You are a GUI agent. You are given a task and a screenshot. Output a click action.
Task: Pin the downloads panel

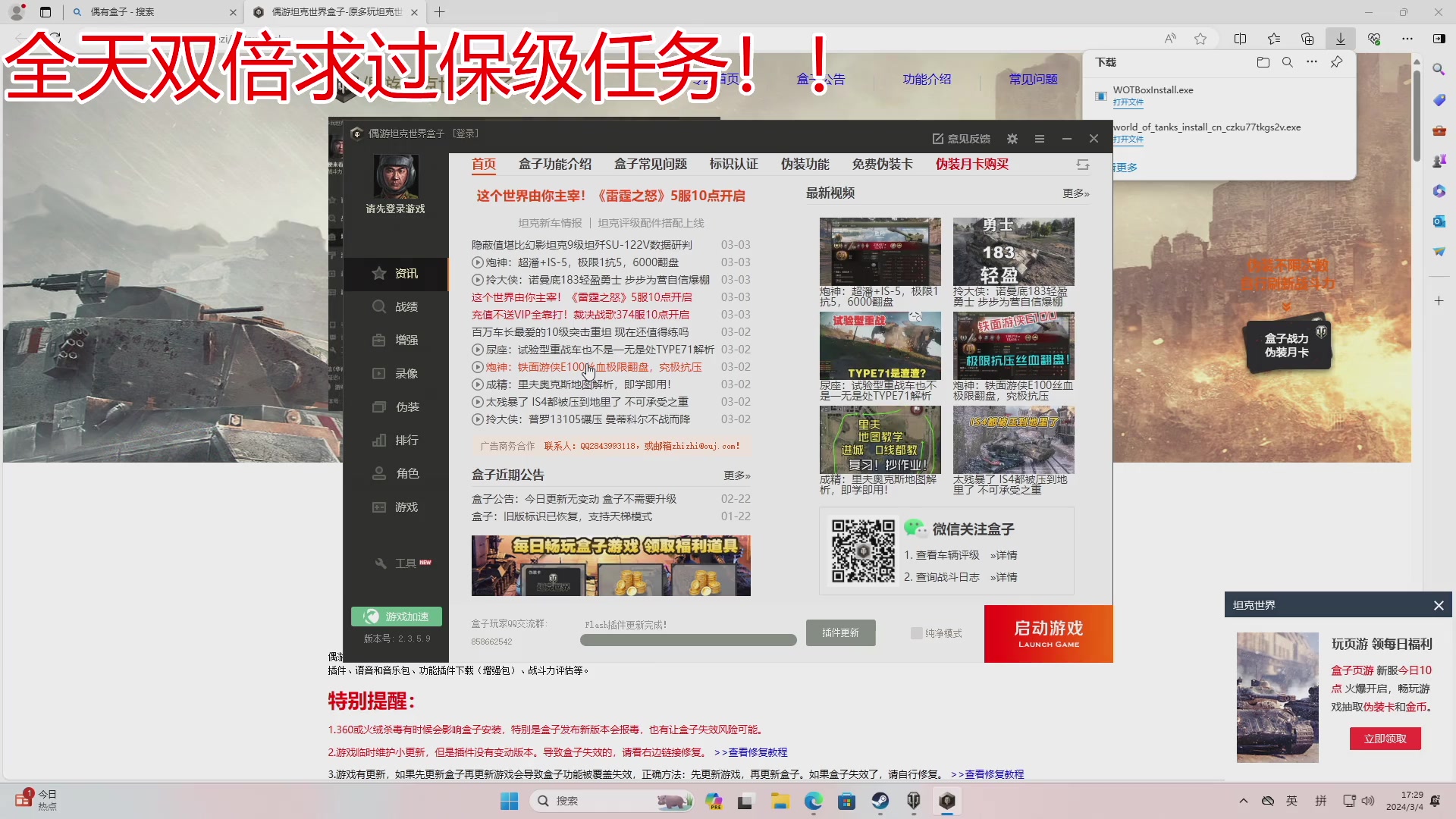(x=1336, y=62)
